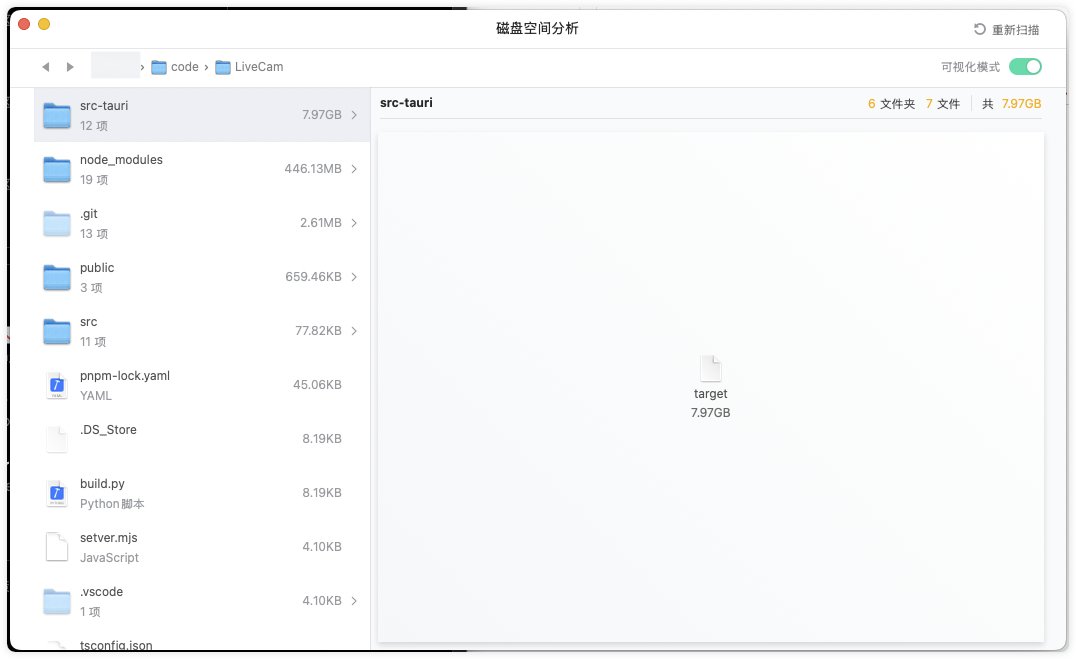Image resolution: width=1076 pixels, height=659 pixels.
Task: Expand public row chevron
Action: pos(354,277)
